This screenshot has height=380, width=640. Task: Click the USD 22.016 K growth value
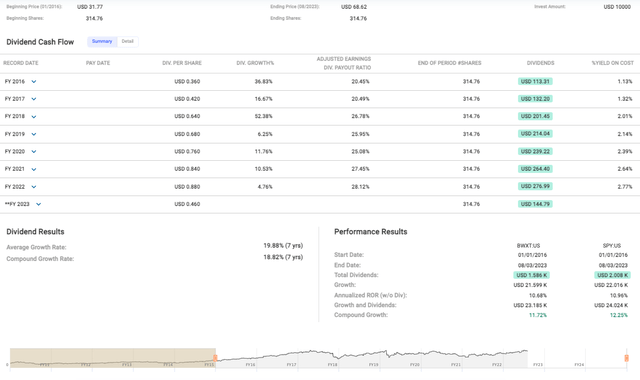point(611,285)
